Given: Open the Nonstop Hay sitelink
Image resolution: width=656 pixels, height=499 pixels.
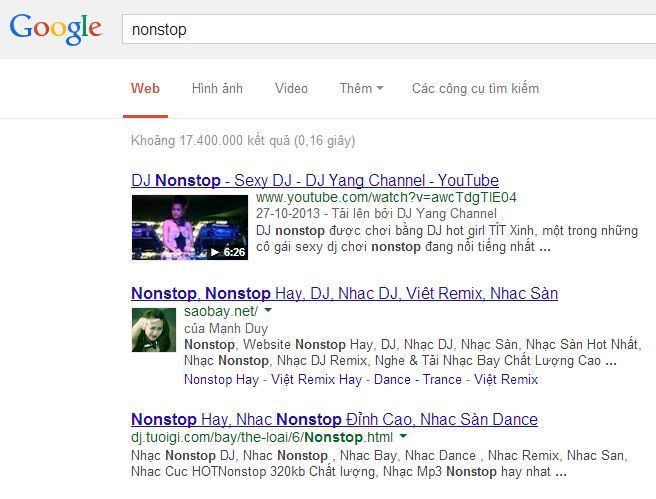Looking at the screenshot, I should click(x=221, y=379).
